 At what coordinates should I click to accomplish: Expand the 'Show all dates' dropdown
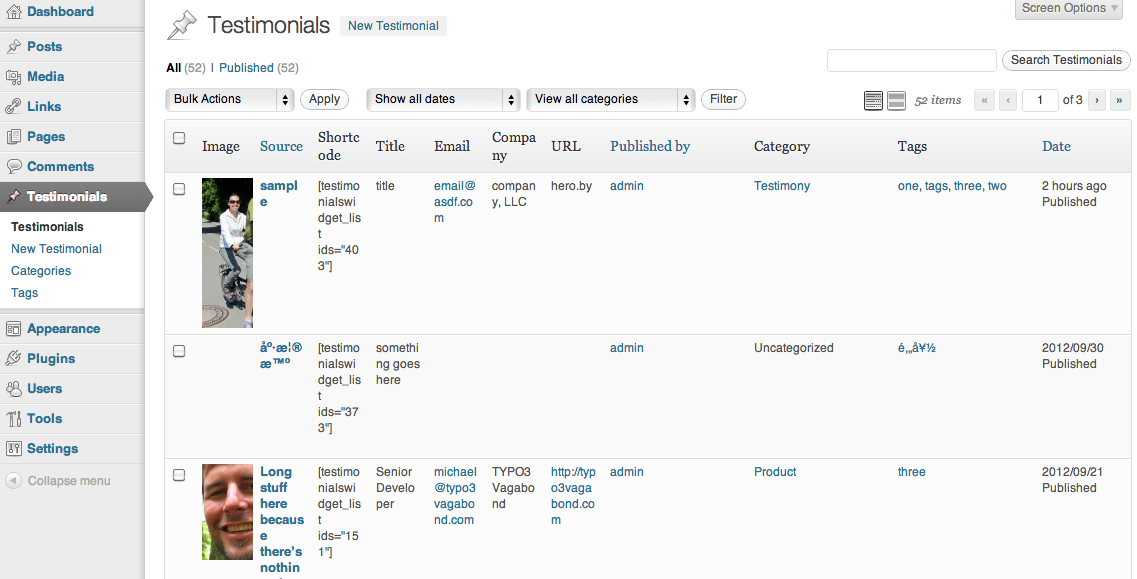443,99
